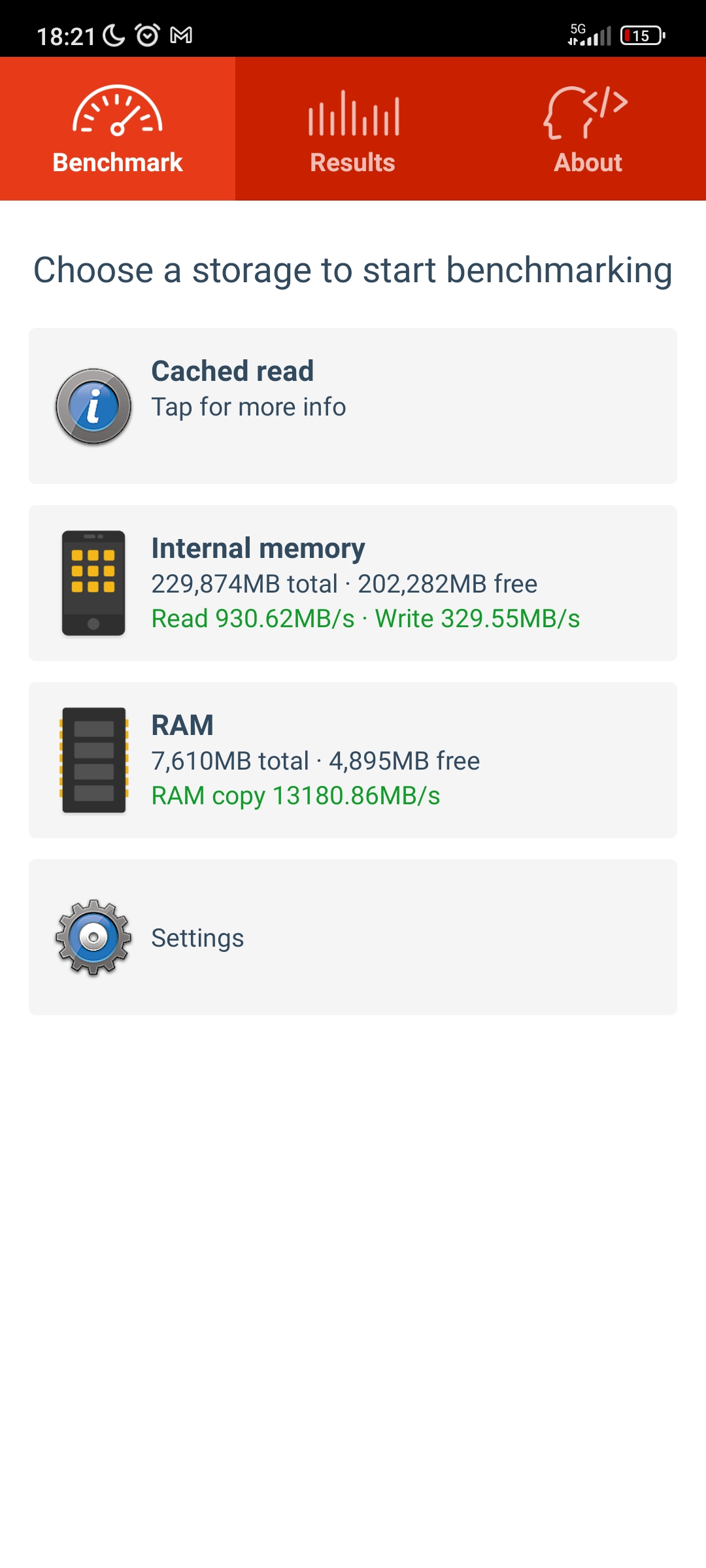Tap the Results bar chart icon
Screen dimensions: 706x1568
point(354,112)
